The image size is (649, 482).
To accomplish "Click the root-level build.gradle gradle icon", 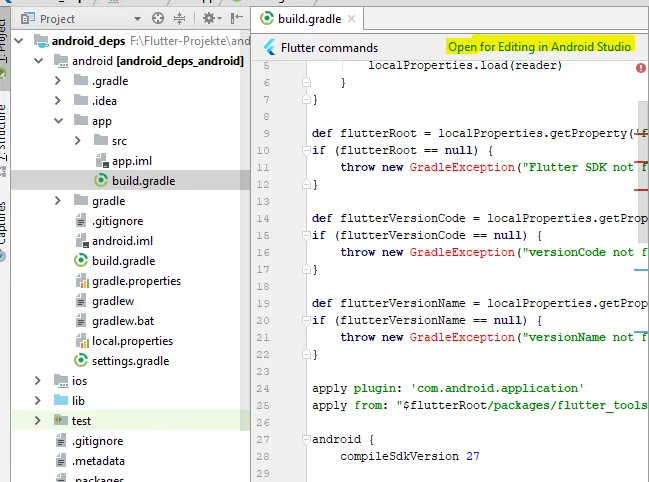I will click(81, 260).
